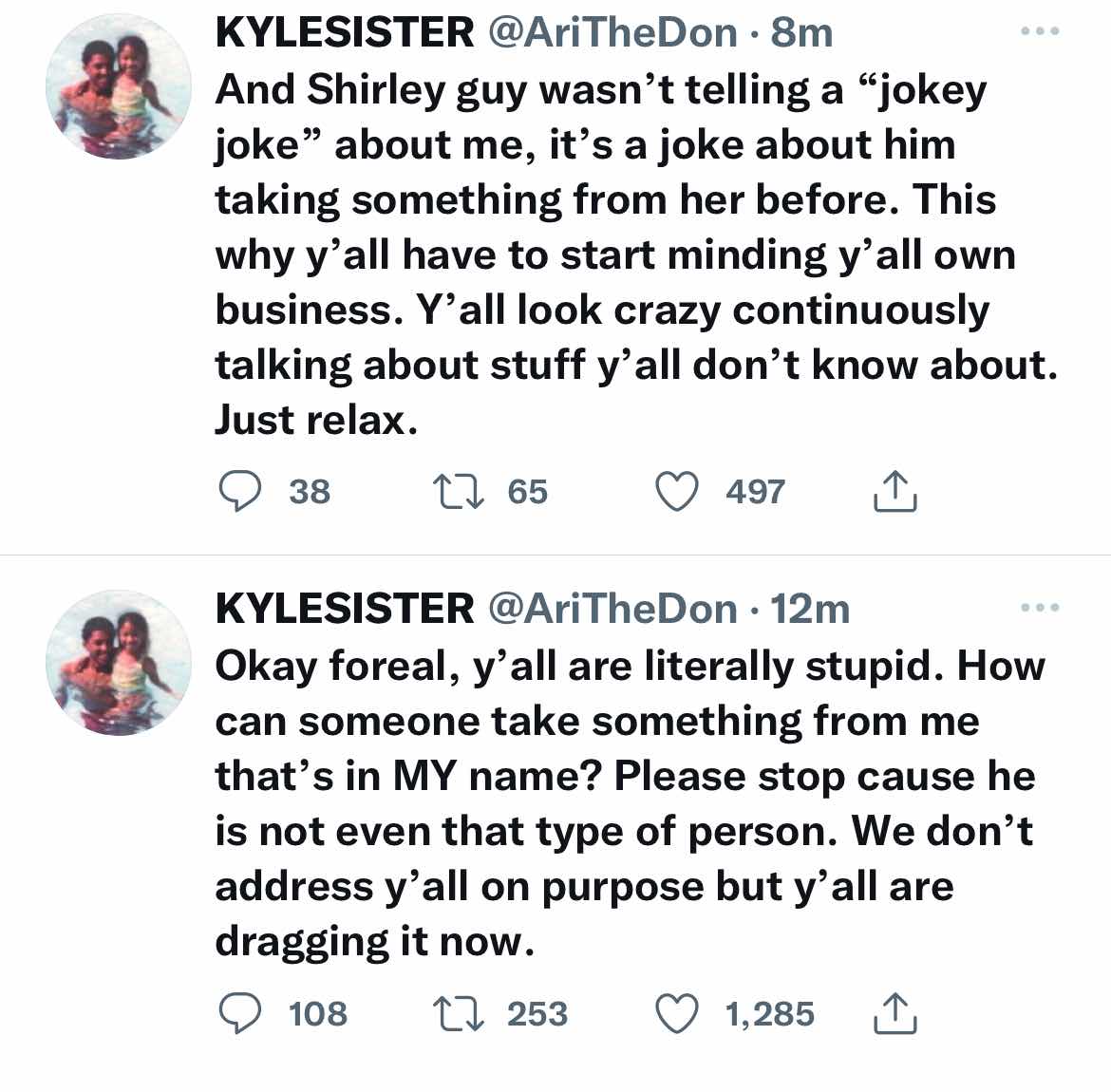Open the 8m timestamp link
This screenshot has height=1092, width=1111.
[801, 32]
